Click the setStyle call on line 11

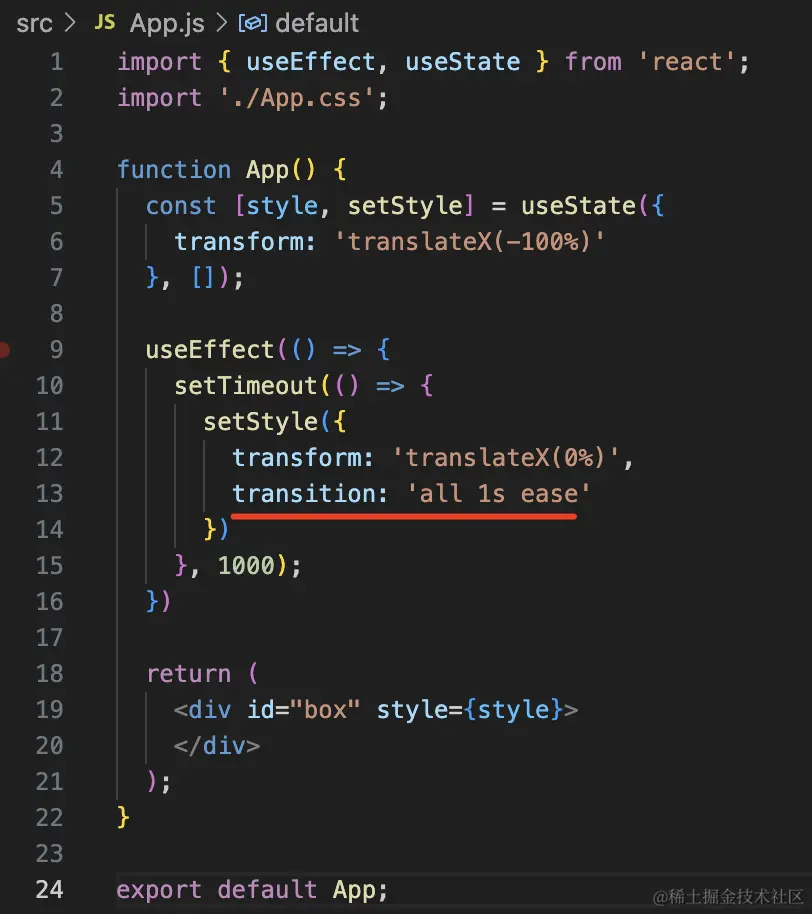pyautogui.click(x=260, y=422)
